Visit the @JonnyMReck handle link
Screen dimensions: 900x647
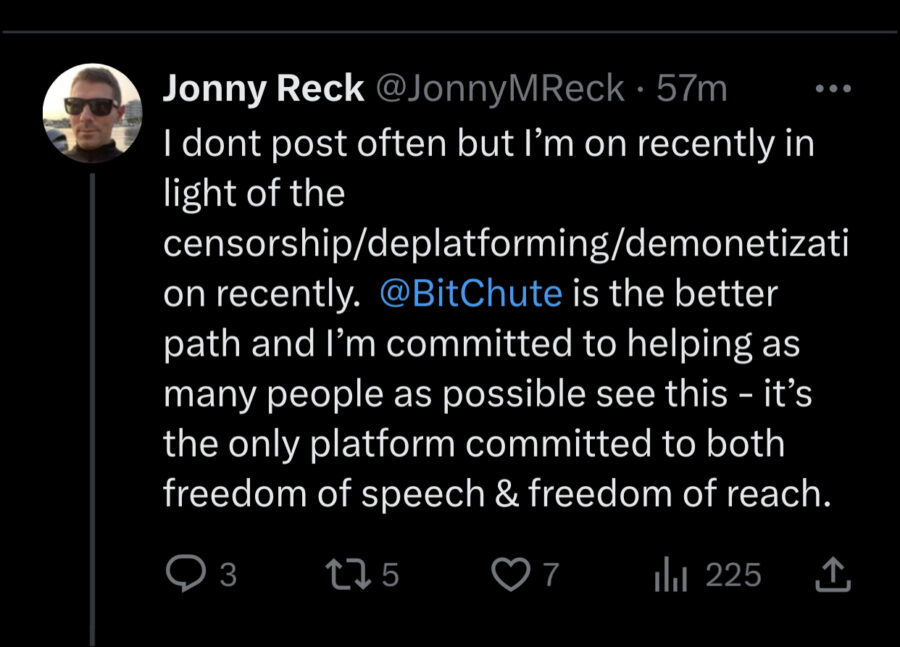499,89
